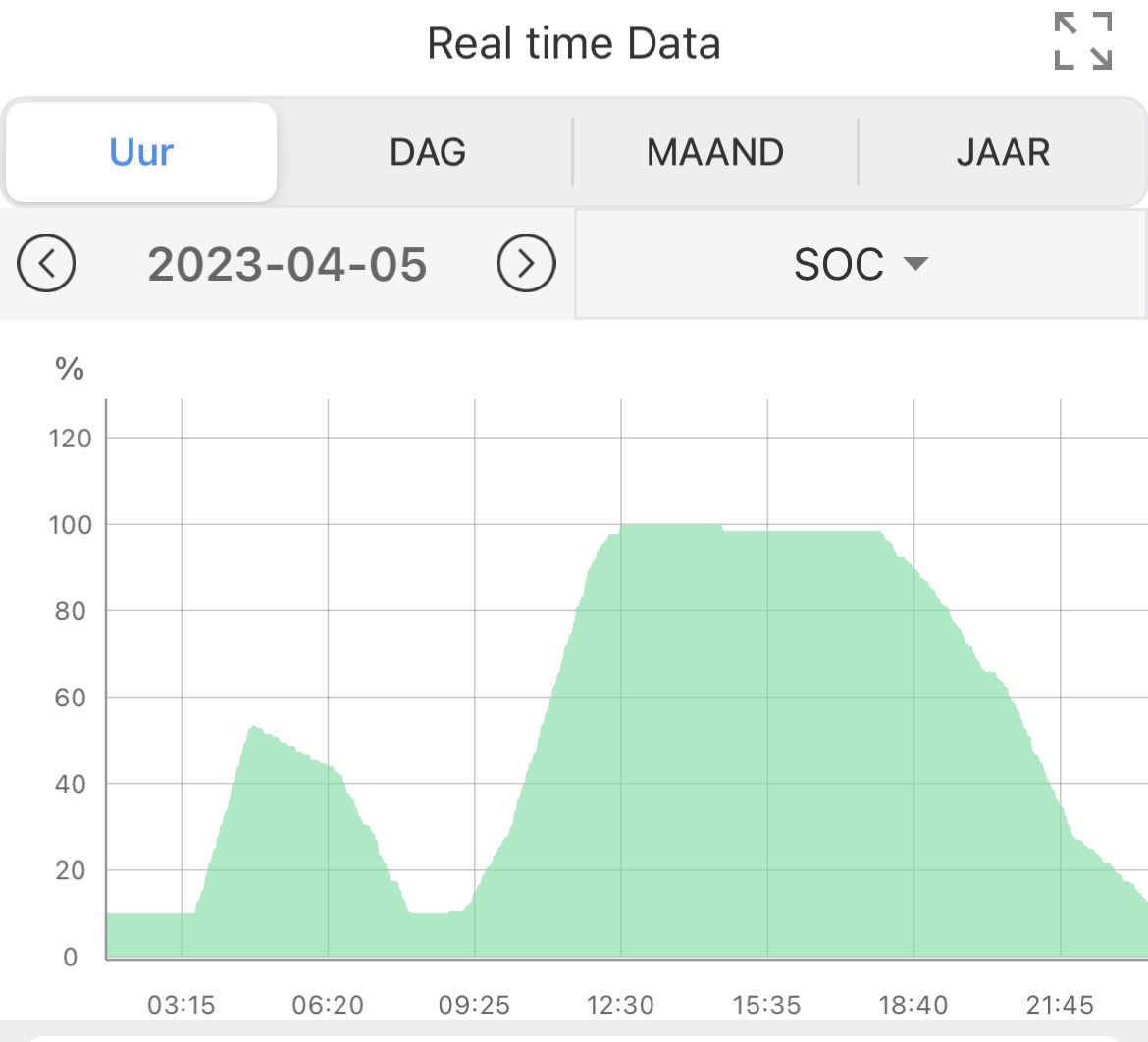This screenshot has width=1148, height=1042.
Task: Go to next date arrow
Action: pos(526,264)
